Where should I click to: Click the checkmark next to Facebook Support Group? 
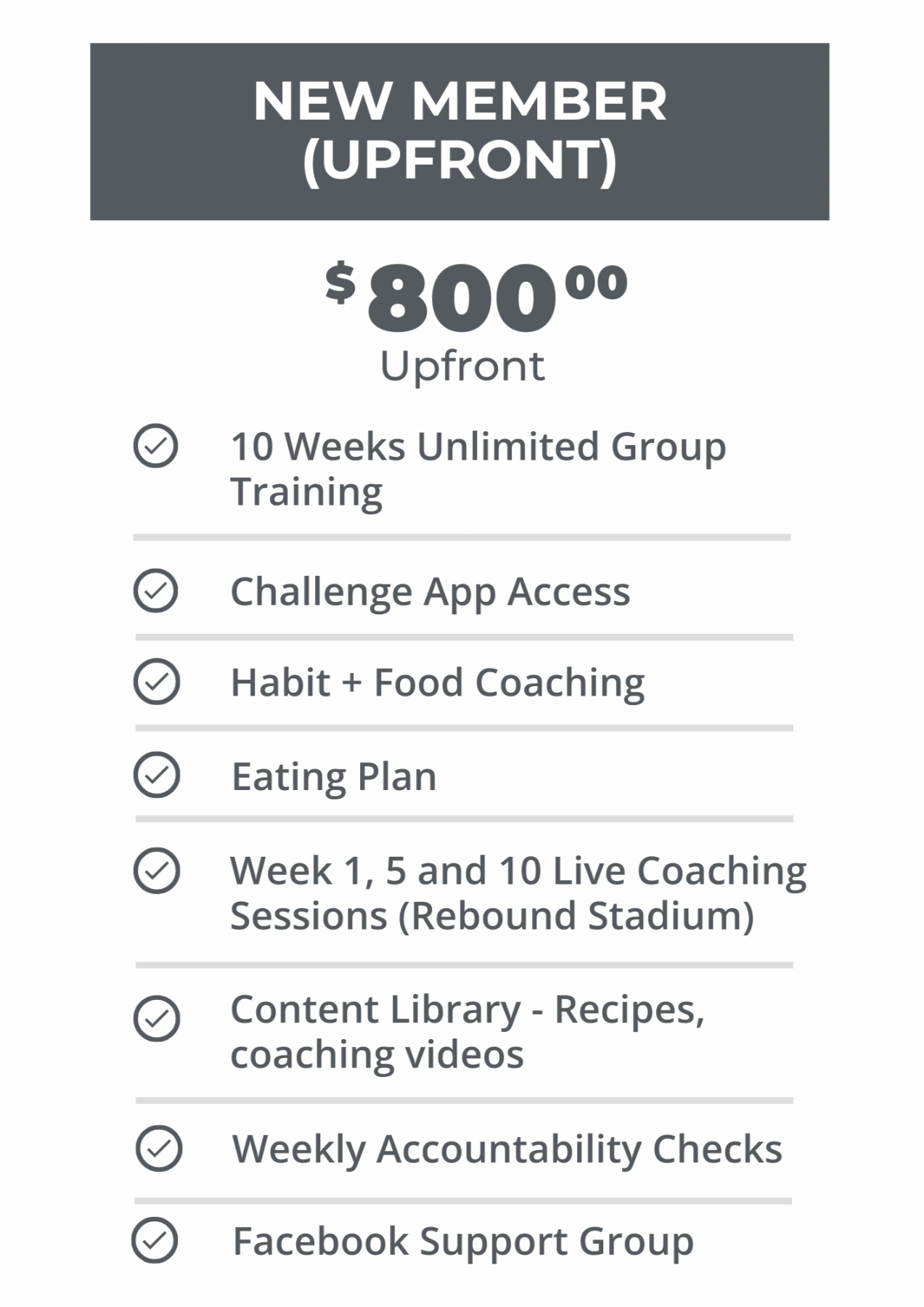point(155,1240)
